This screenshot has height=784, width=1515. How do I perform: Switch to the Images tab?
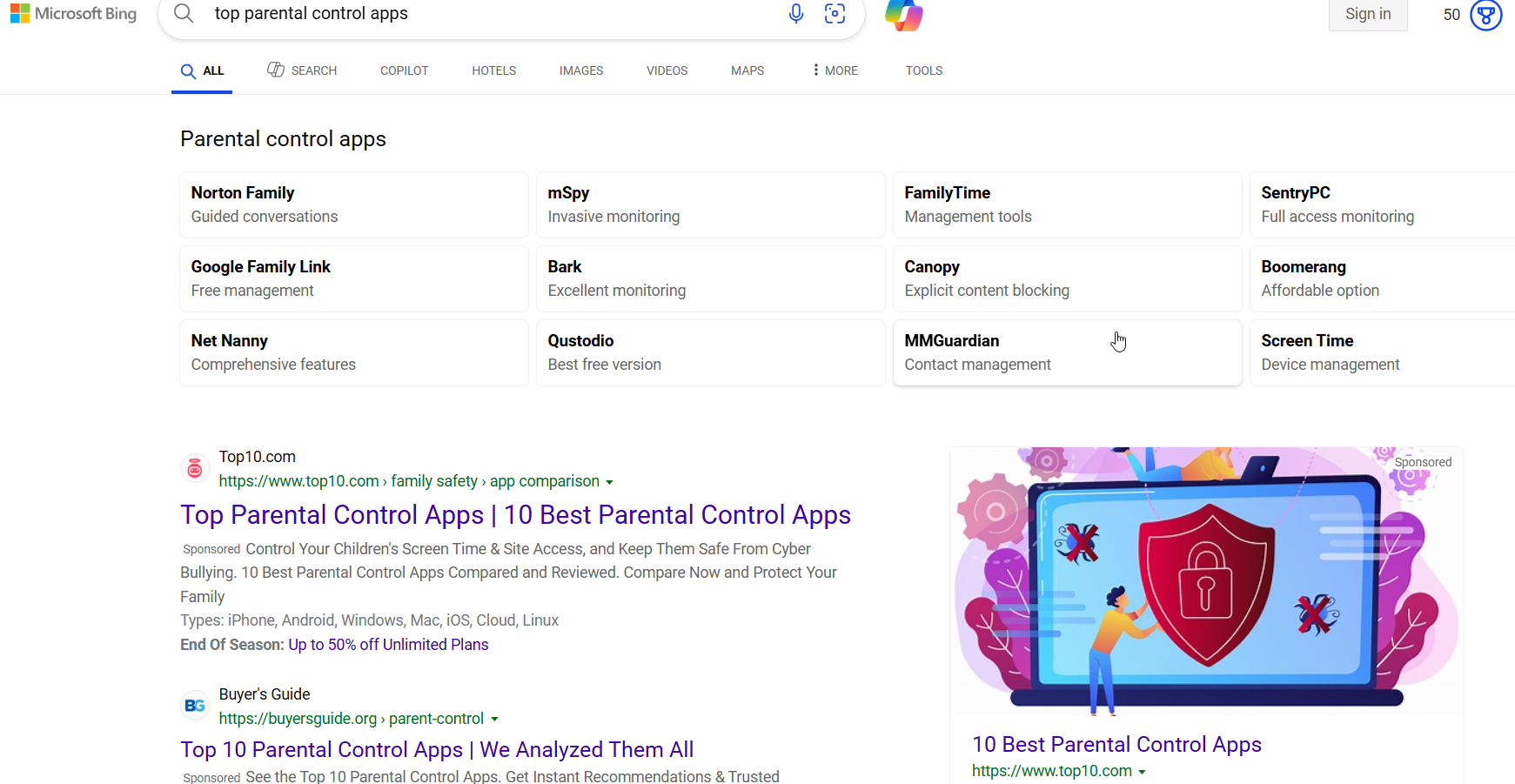(580, 70)
